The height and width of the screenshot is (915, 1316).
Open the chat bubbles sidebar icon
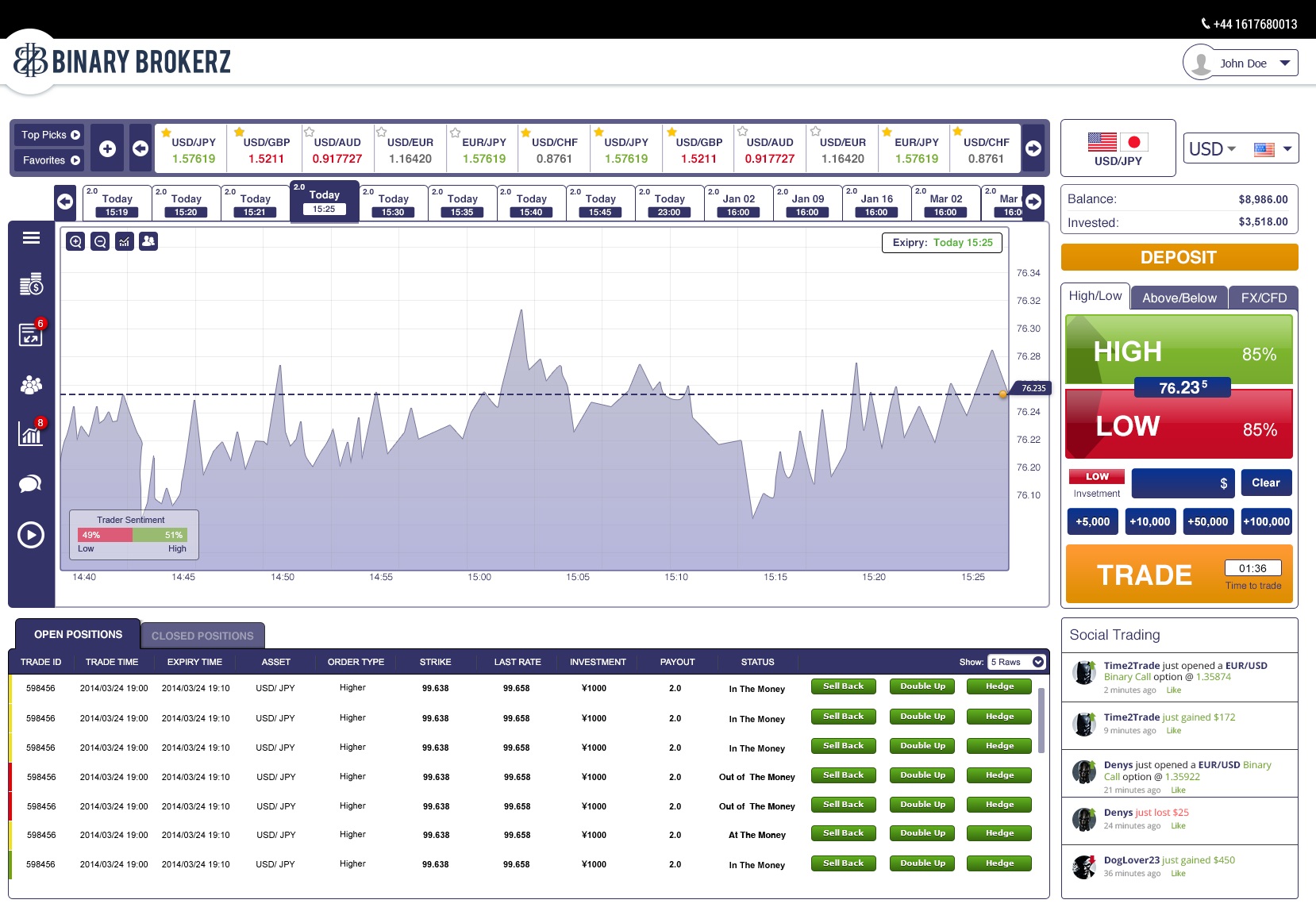[31, 484]
